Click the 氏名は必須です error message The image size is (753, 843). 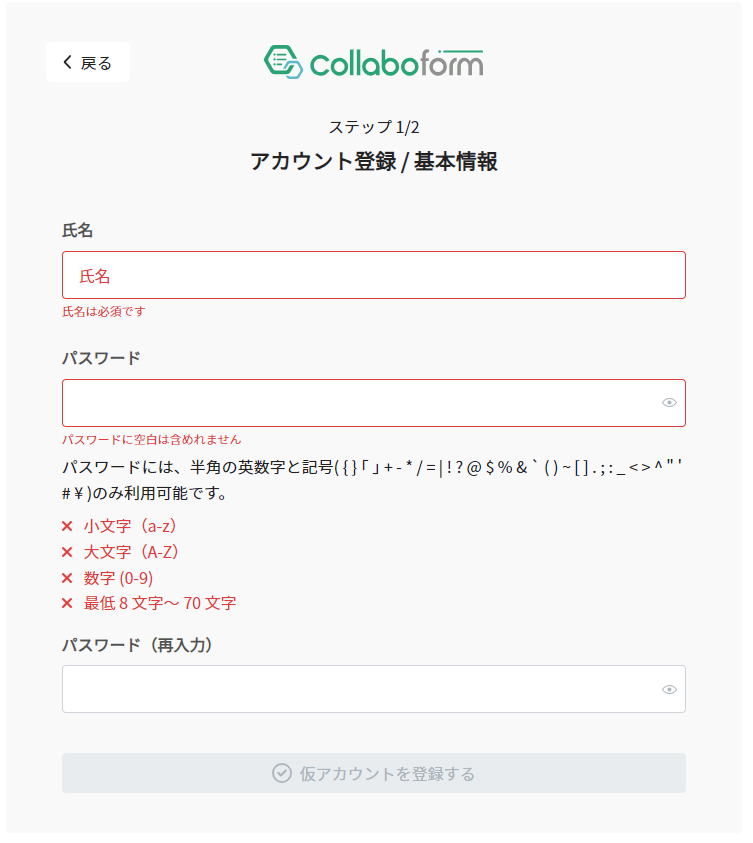(104, 311)
